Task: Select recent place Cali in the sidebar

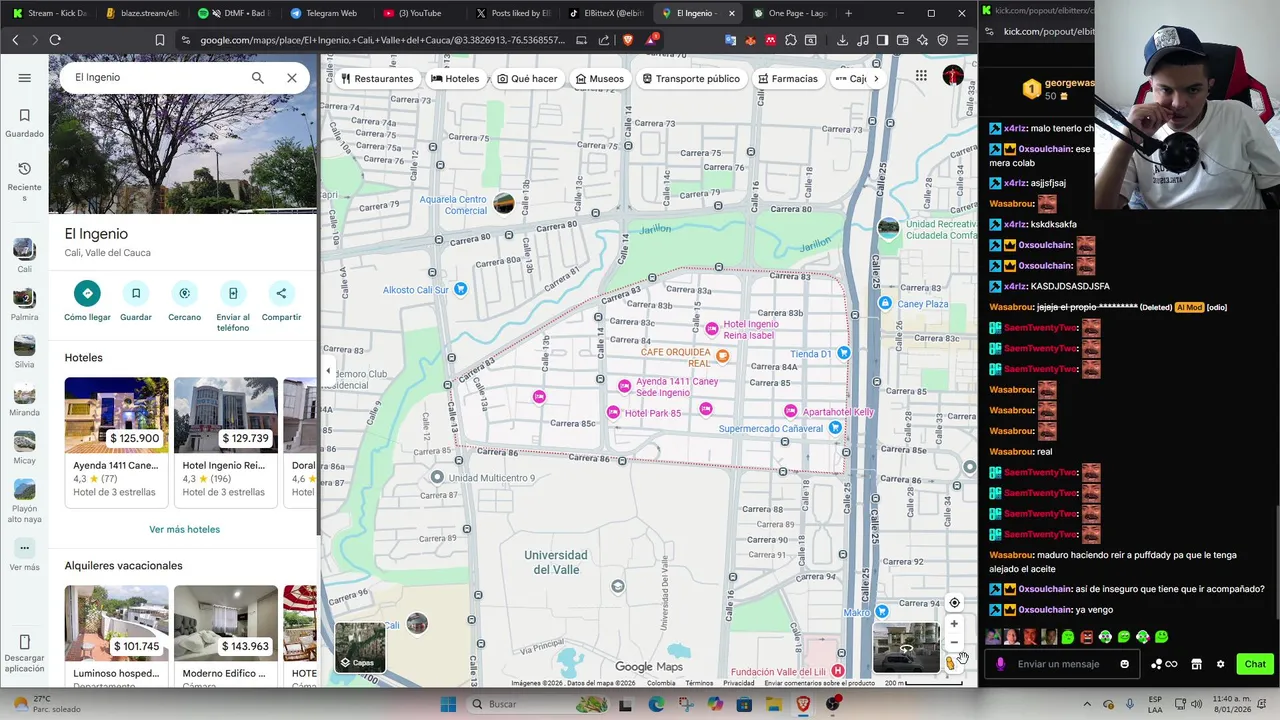Action: point(24,256)
